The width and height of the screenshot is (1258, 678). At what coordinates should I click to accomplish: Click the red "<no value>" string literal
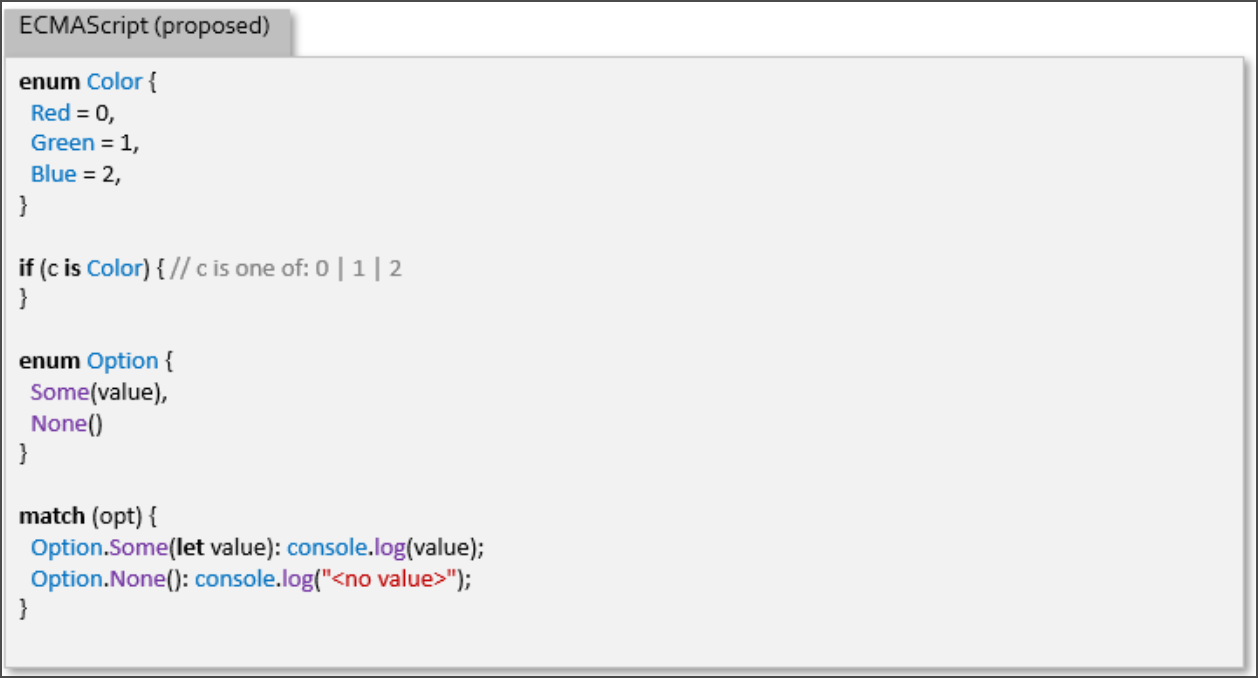point(390,579)
